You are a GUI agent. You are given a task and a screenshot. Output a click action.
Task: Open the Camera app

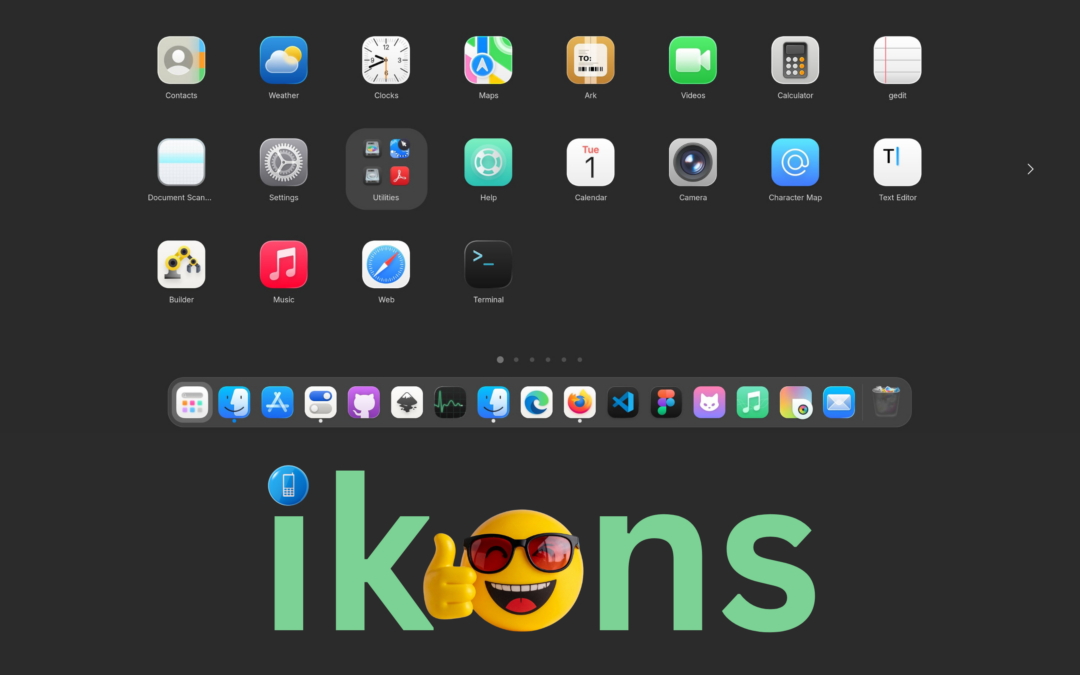coord(692,162)
